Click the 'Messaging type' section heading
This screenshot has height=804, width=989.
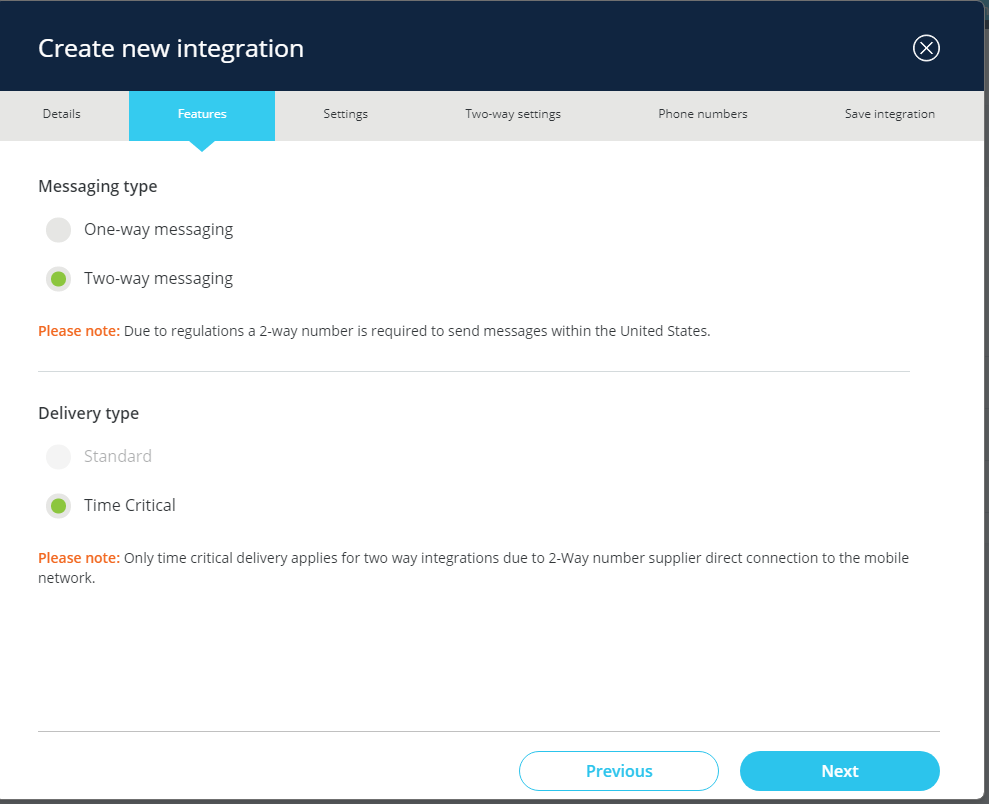click(97, 186)
